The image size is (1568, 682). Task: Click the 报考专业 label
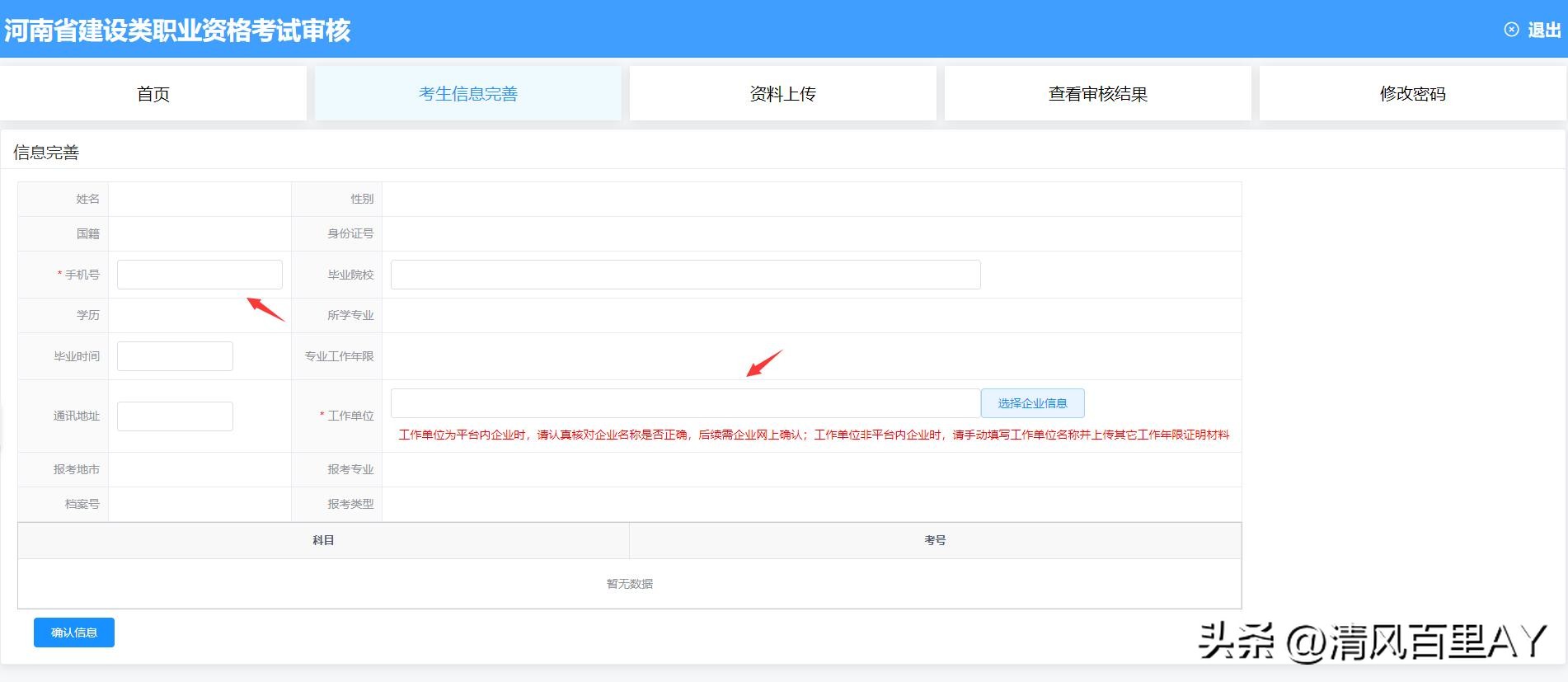350,469
